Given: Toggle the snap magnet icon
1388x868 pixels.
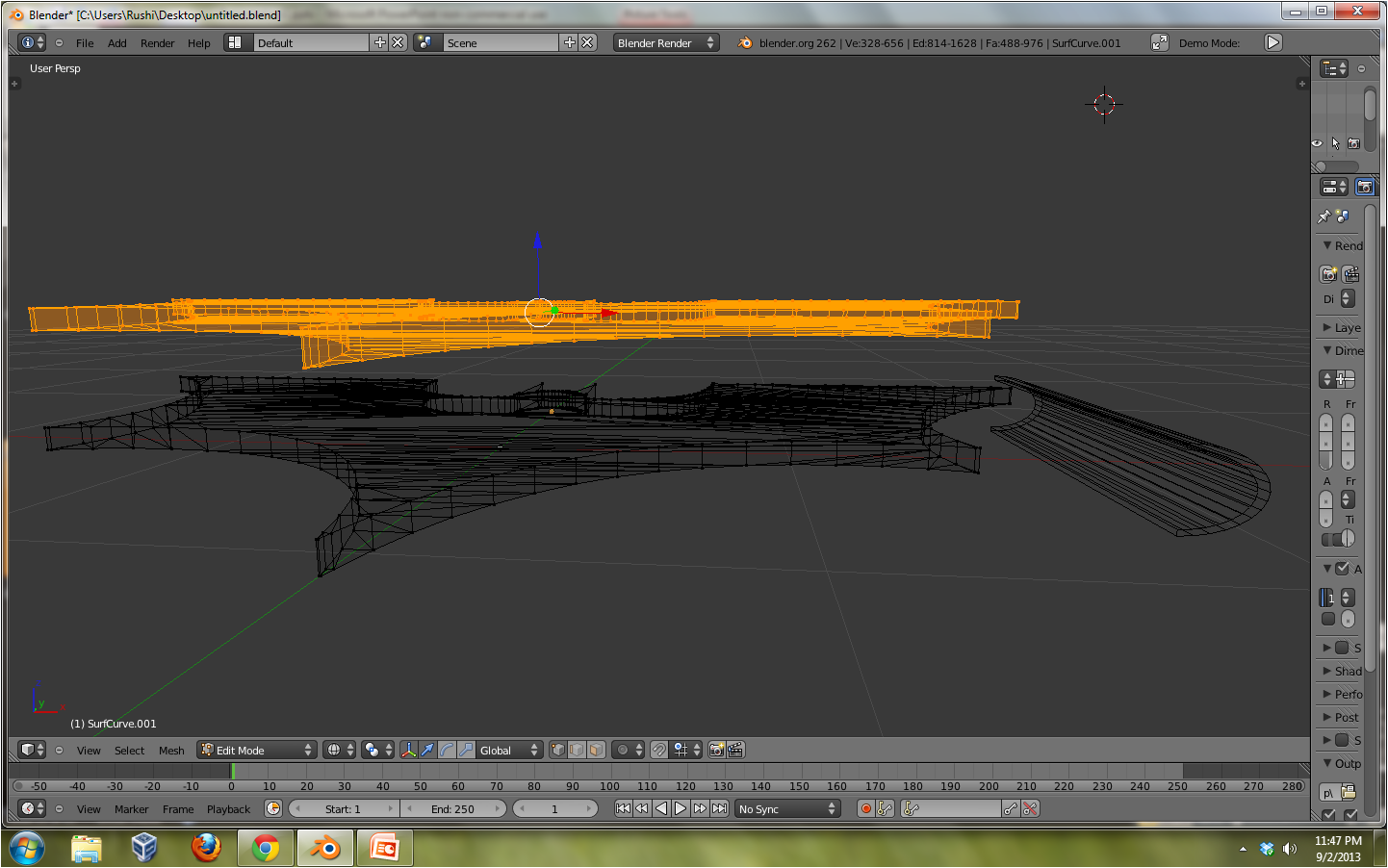Looking at the screenshot, I should [658, 750].
